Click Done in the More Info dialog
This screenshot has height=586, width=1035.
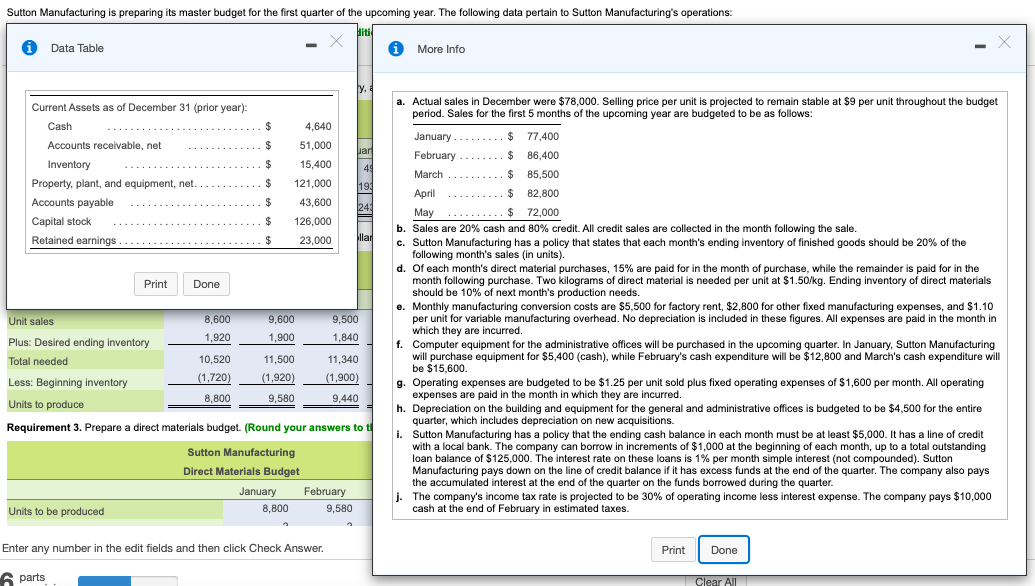pos(724,550)
